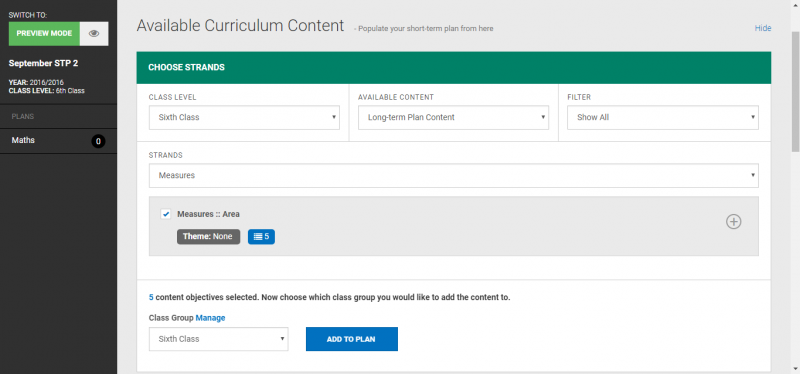Screen dimensions: 800x374
Task: Click the September STP 2 title
Action: tap(43, 63)
